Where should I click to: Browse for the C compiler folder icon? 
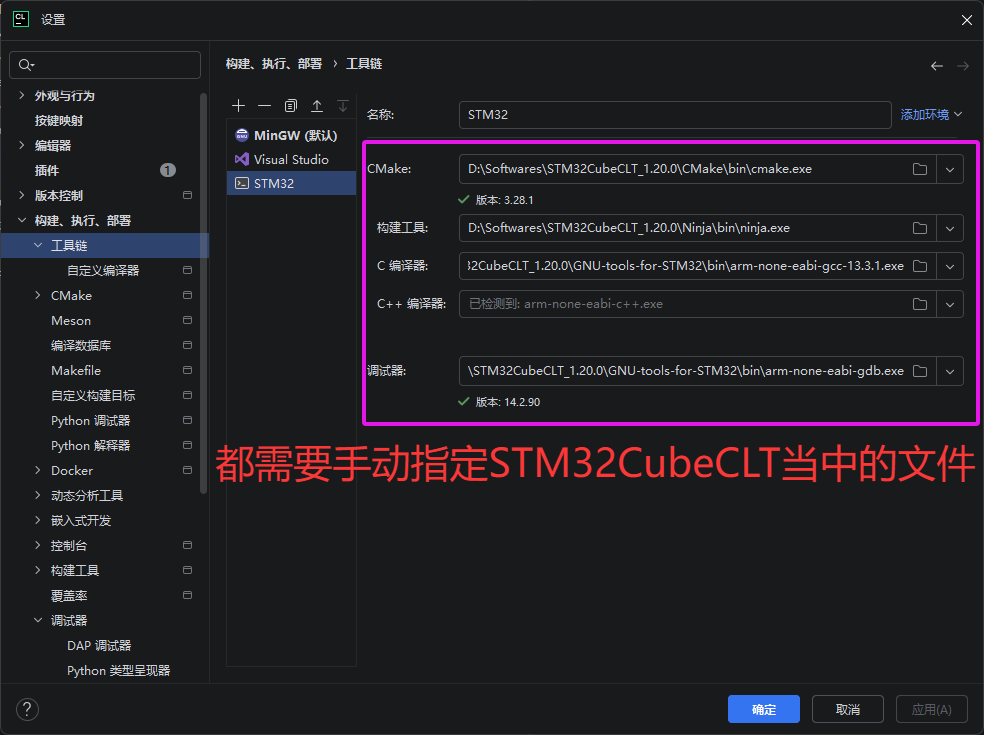point(919,266)
